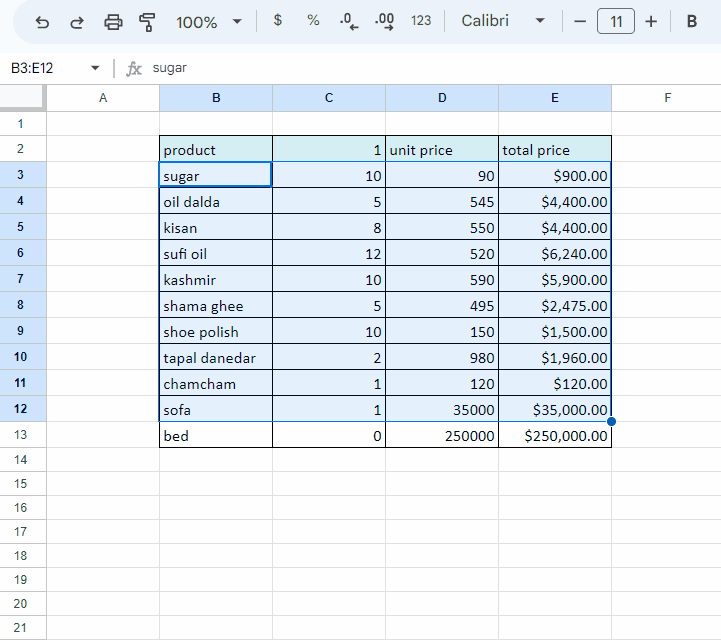Format selection as currency
Image resolution: width=721 pixels, height=640 pixels.
pos(277,21)
